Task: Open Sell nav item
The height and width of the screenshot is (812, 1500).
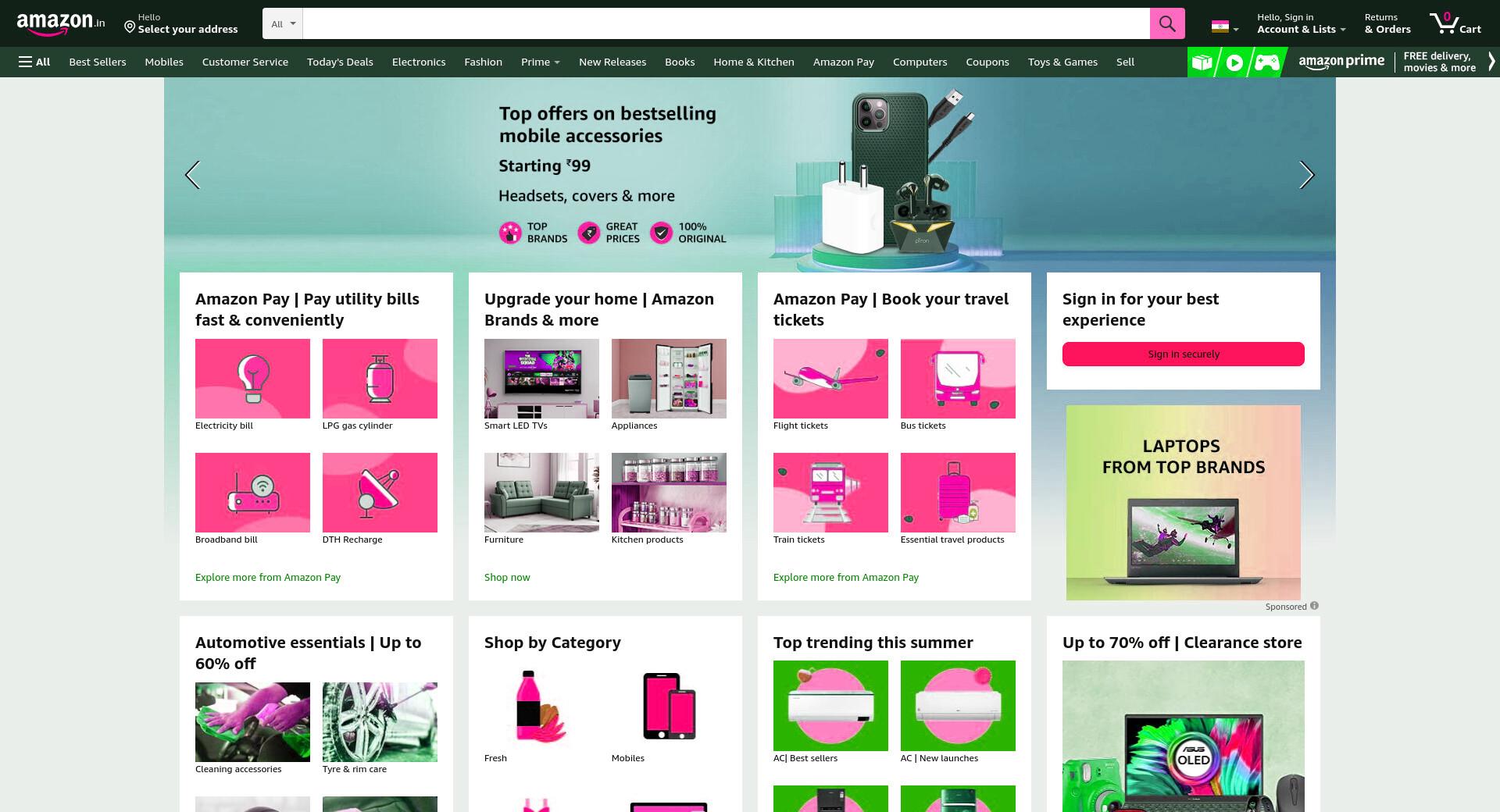Action: tap(1125, 62)
